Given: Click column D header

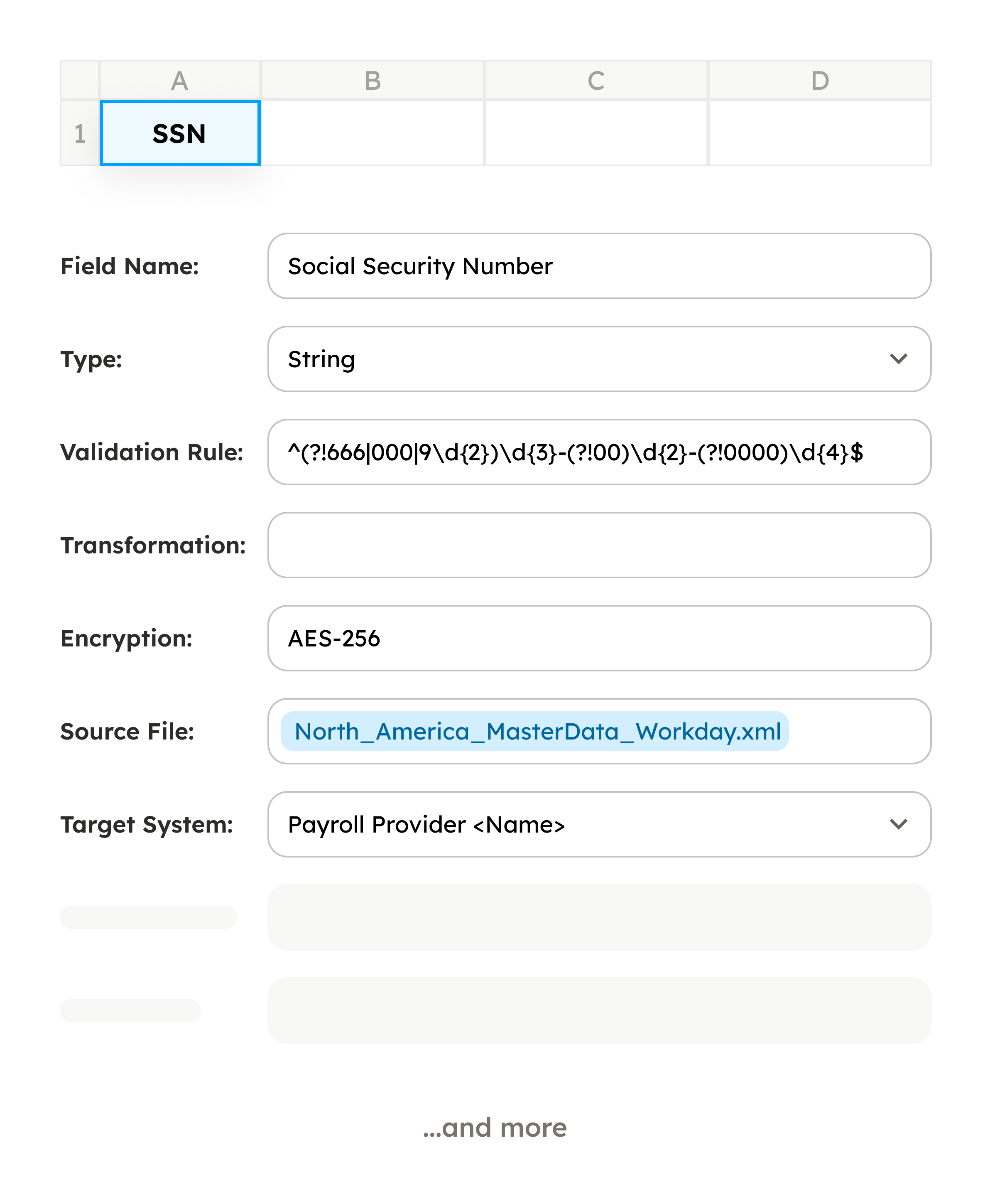Looking at the screenshot, I should [820, 80].
